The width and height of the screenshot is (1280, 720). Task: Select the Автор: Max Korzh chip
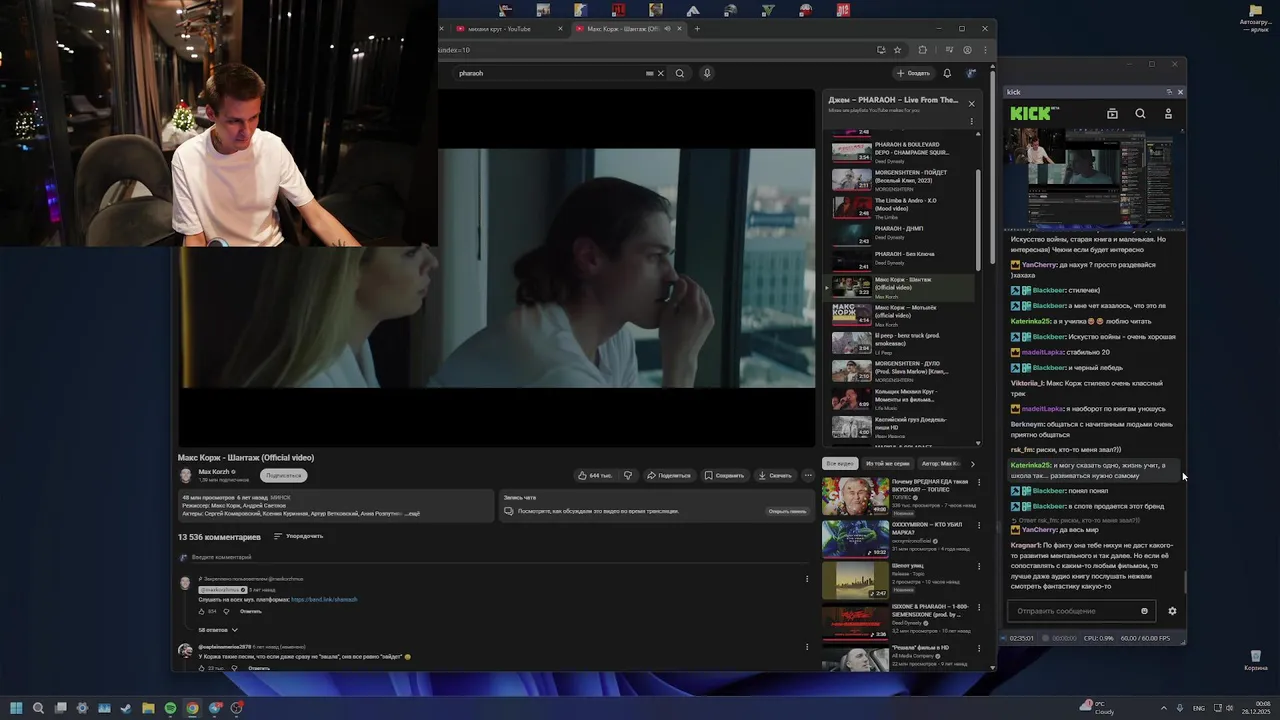pos(940,463)
